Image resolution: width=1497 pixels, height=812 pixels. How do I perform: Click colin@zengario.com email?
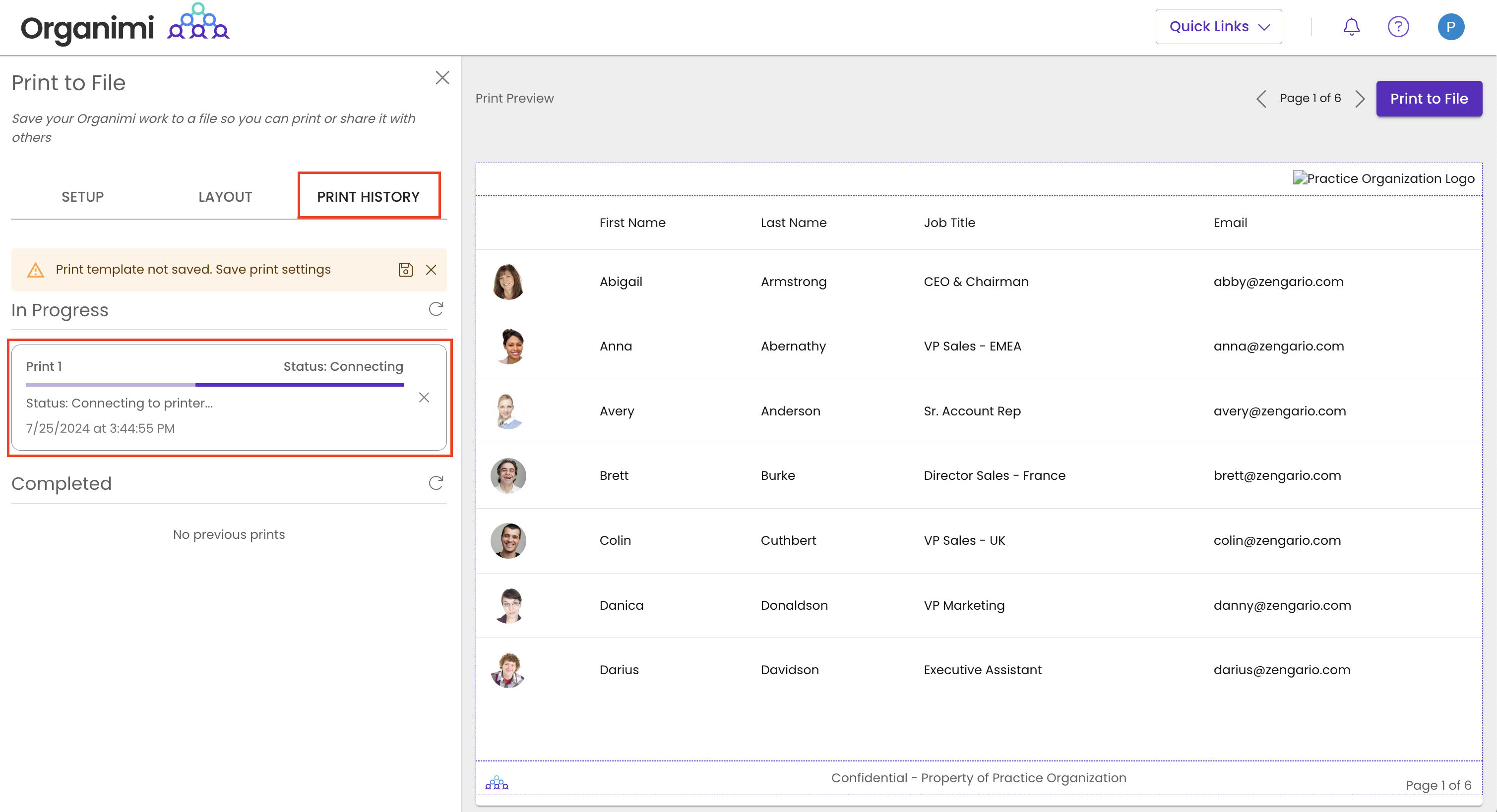pyautogui.click(x=1277, y=541)
